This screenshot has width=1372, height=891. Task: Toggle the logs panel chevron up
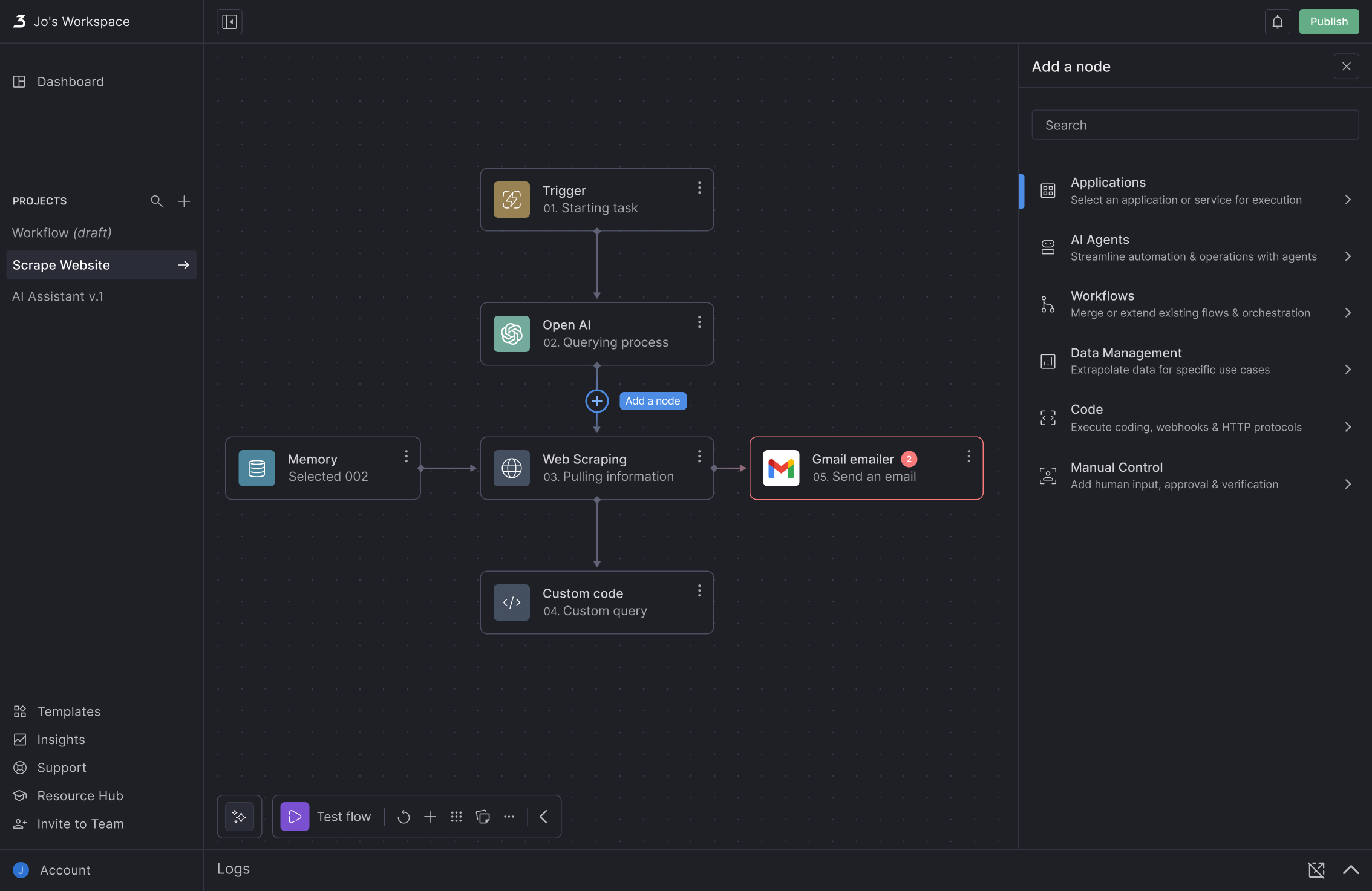pyautogui.click(x=1350, y=870)
